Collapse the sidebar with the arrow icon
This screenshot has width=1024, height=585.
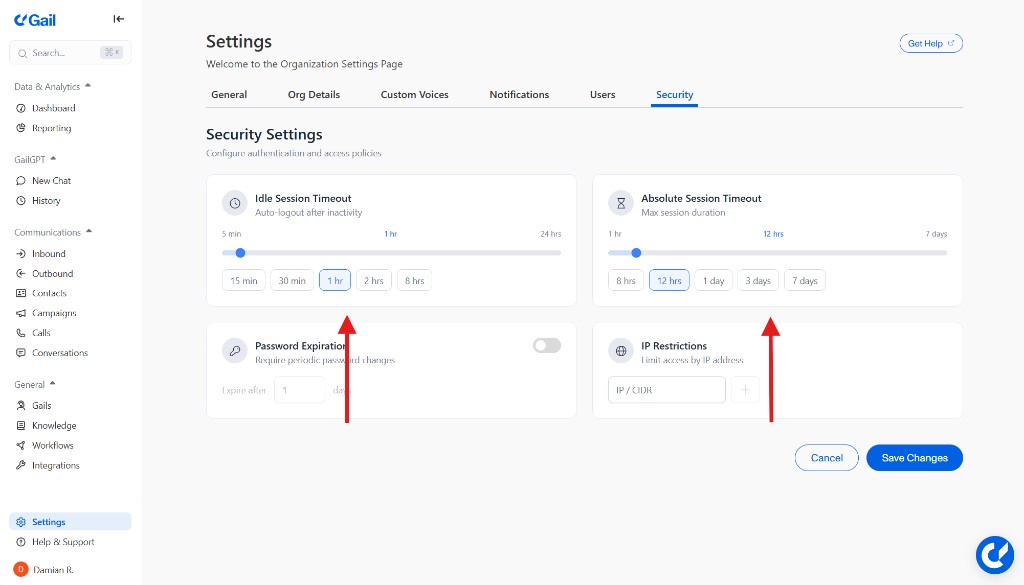119,19
